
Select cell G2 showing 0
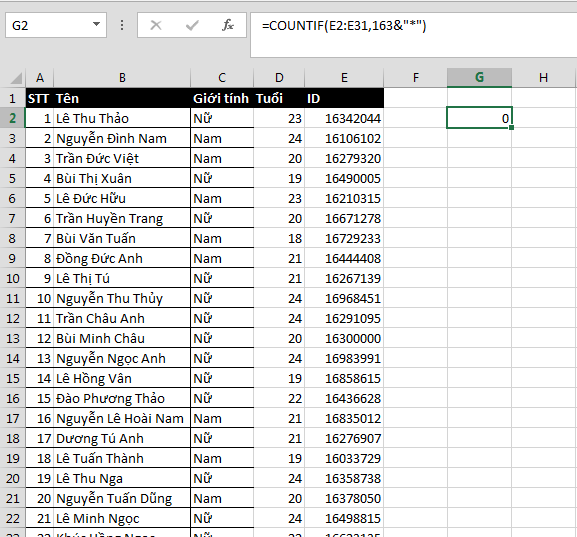pyautogui.click(x=479, y=118)
